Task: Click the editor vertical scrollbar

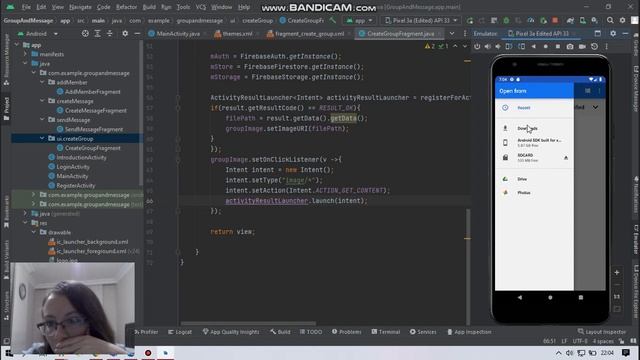Action: tap(468, 267)
